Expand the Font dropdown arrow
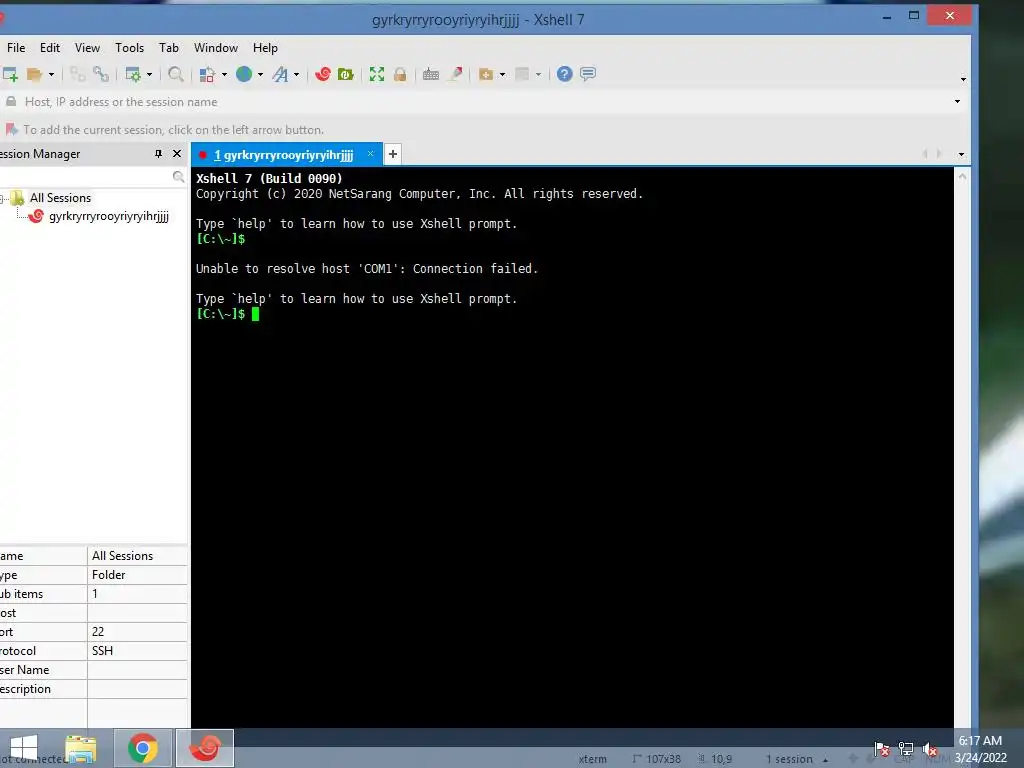The height and width of the screenshot is (768, 1024). (x=296, y=74)
